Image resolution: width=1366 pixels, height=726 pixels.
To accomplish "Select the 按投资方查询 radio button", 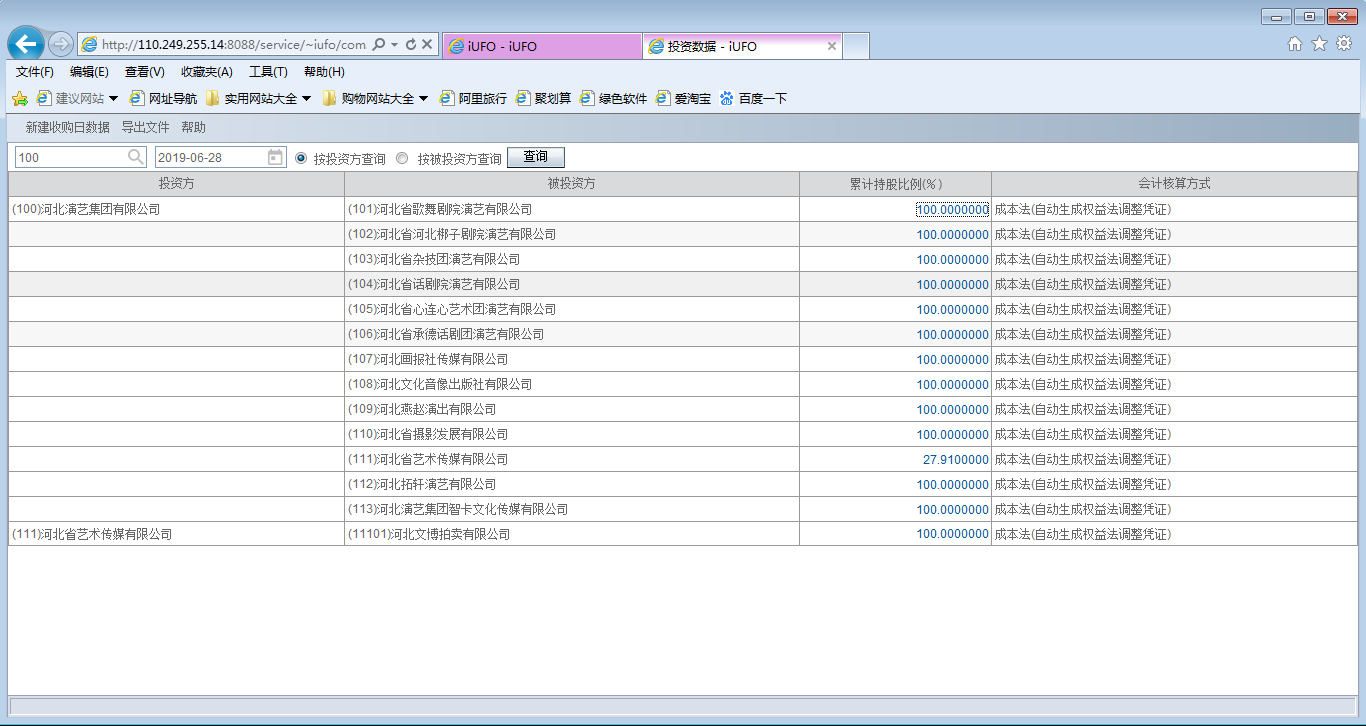I will 301,158.
